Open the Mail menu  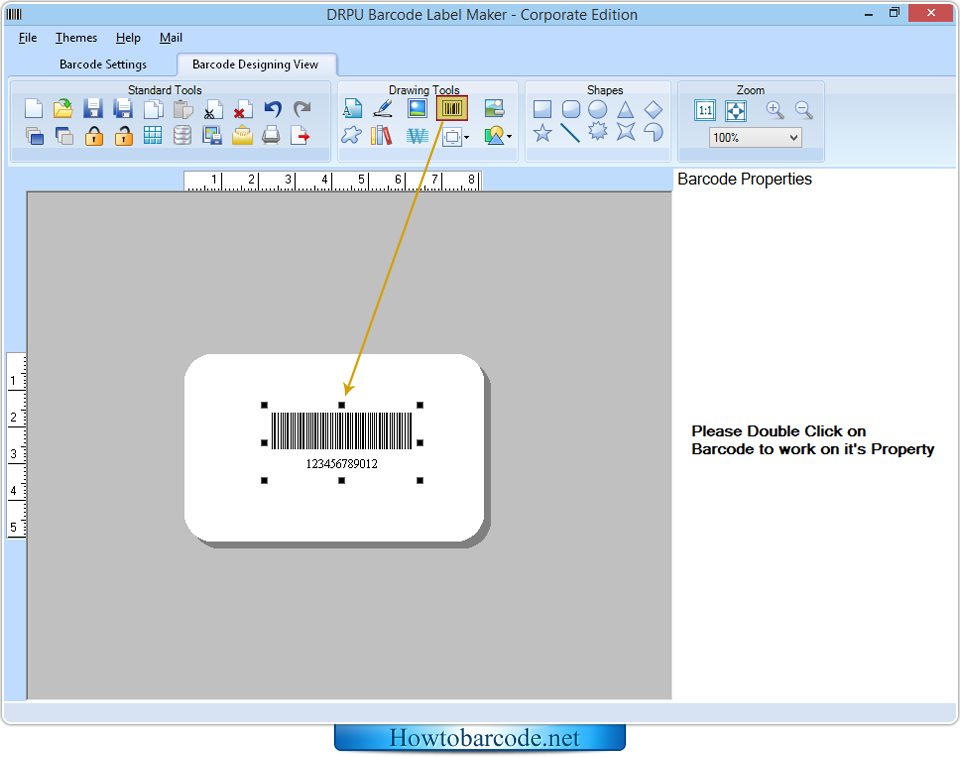click(171, 38)
